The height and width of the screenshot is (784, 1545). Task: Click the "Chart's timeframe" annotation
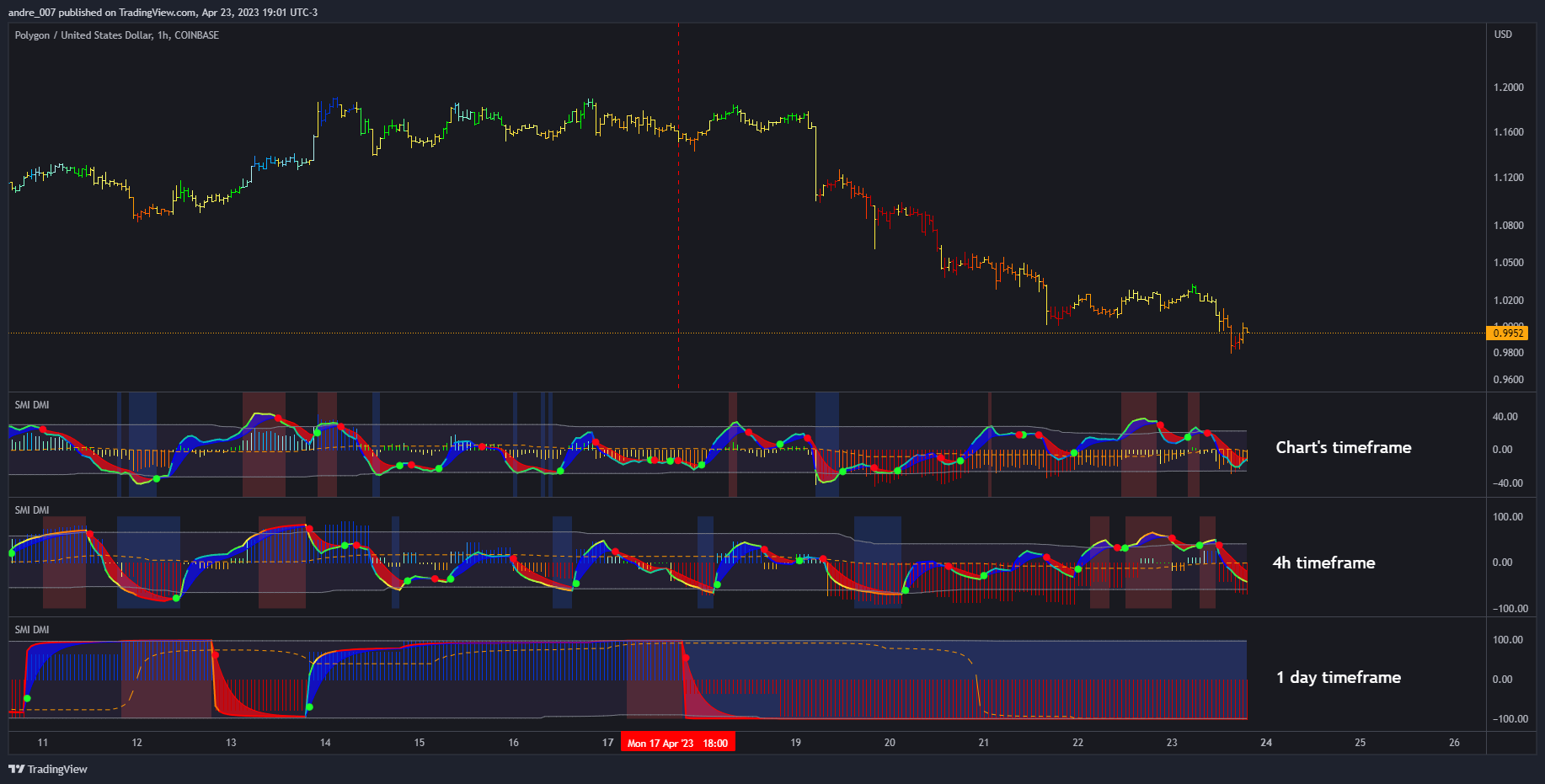coord(1344,448)
